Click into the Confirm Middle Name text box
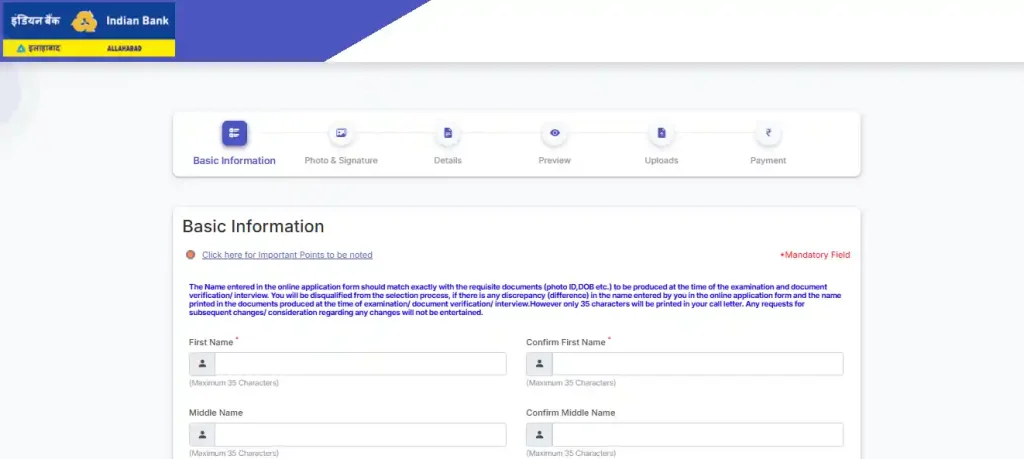 pos(697,435)
